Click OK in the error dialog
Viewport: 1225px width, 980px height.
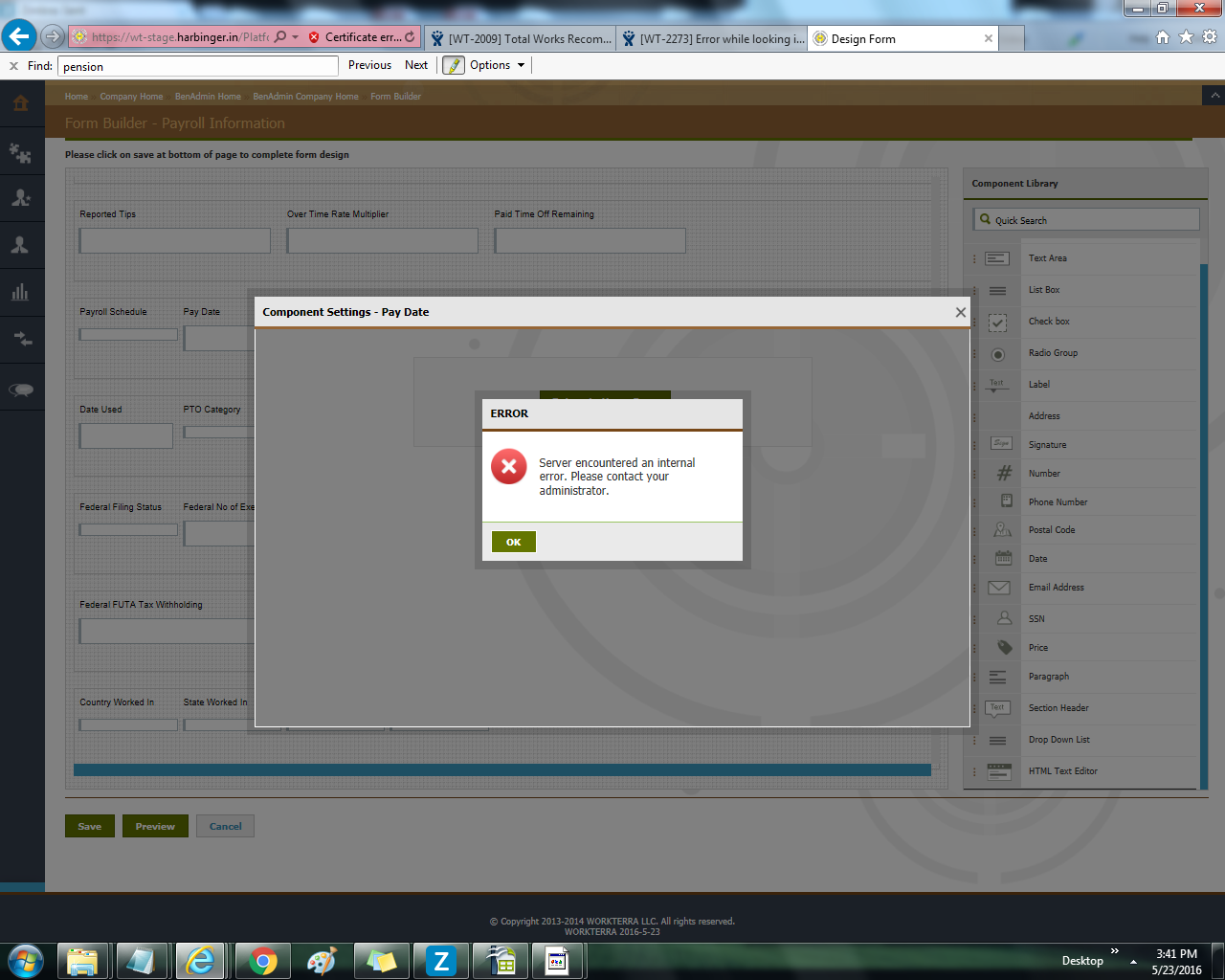513,542
